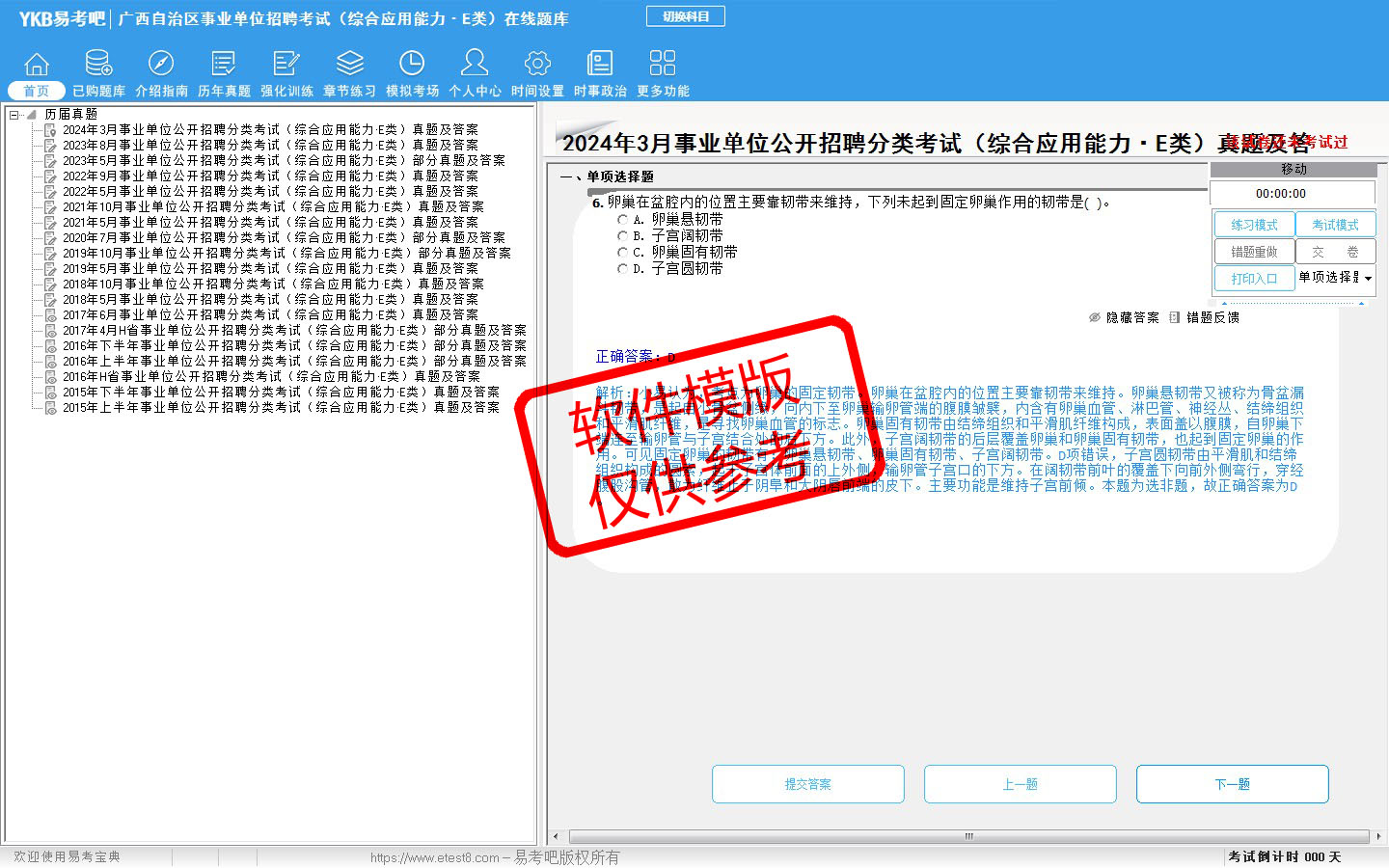The image size is (1389, 868).
Task: Select answer option C 卵巢固有韧带
Action: point(622,253)
